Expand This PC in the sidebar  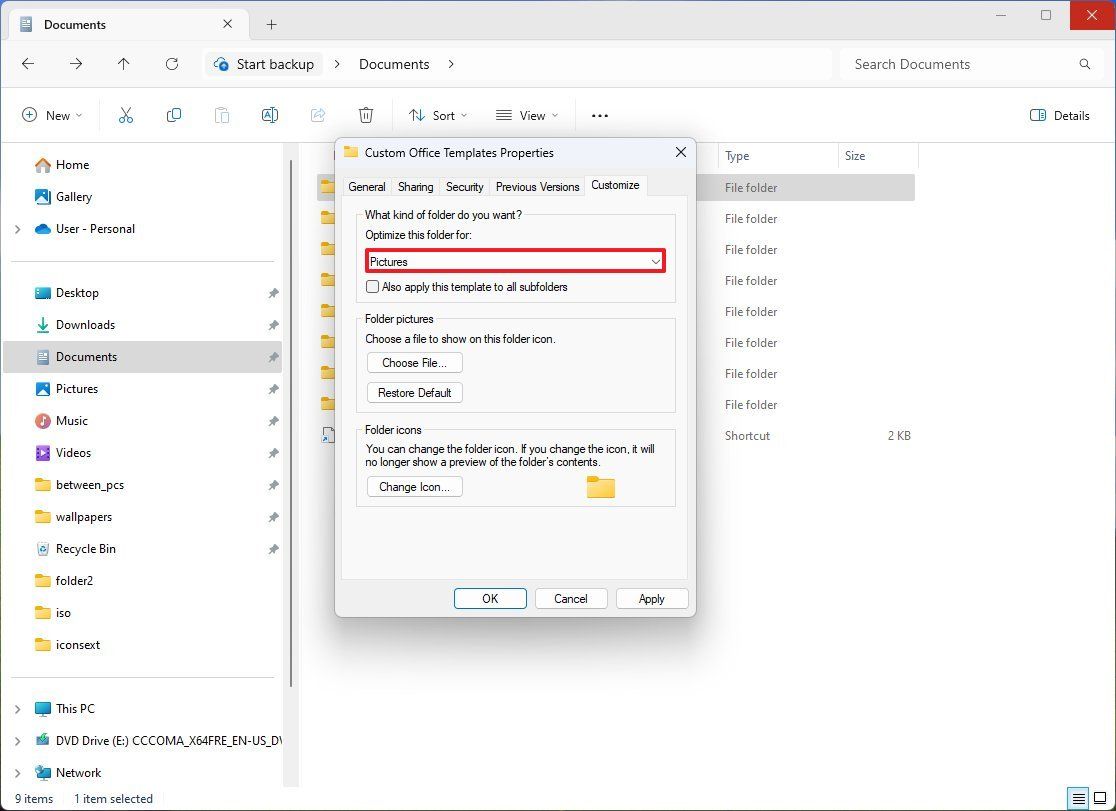[16, 708]
